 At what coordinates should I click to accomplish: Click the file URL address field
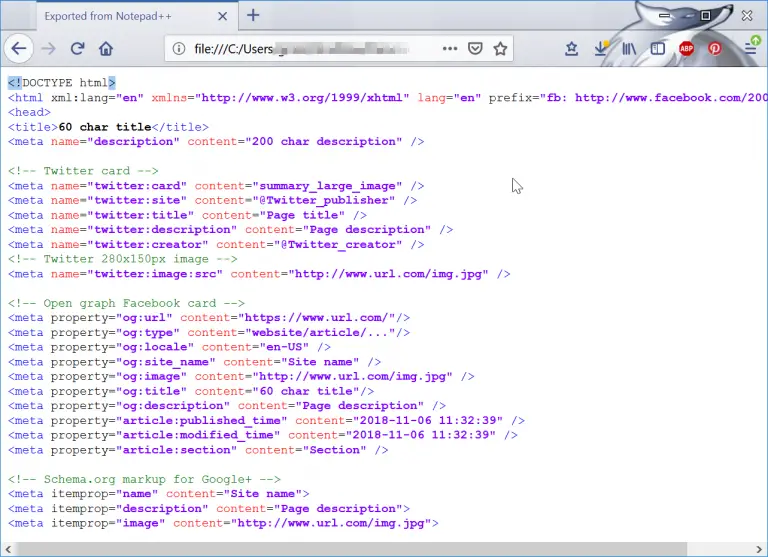click(x=313, y=48)
